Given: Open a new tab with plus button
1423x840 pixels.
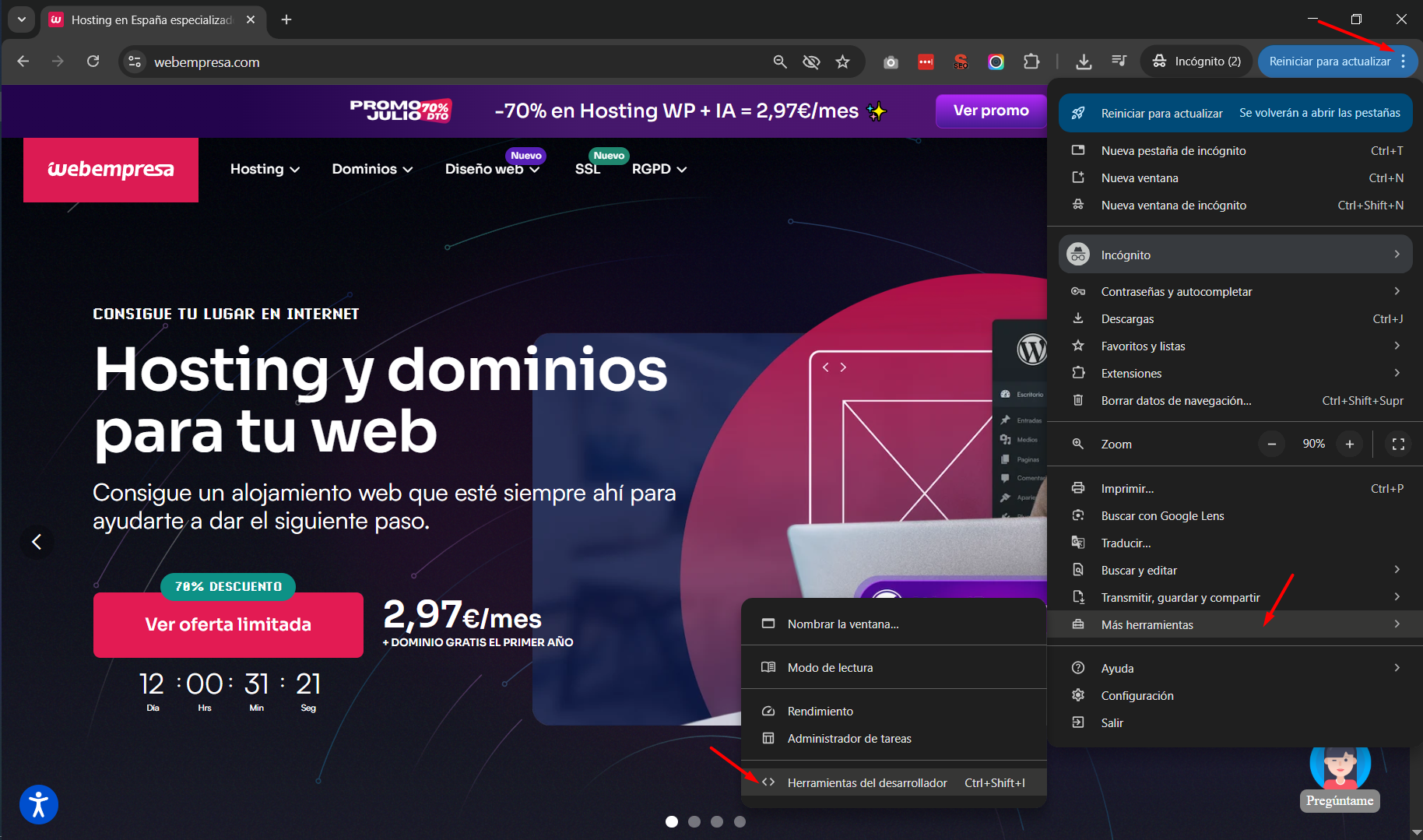Looking at the screenshot, I should 286,19.
